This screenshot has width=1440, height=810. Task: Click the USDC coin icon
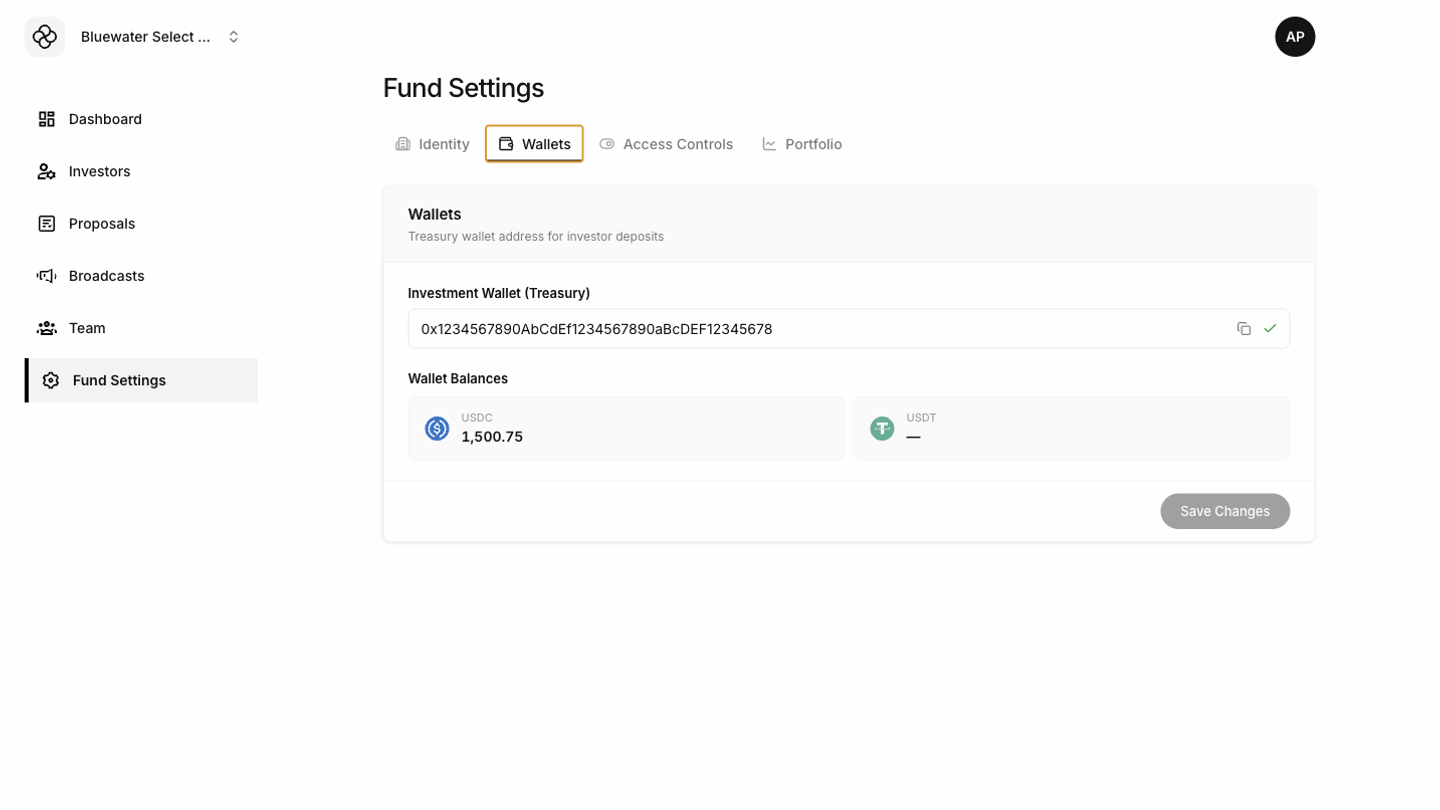pos(437,429)
